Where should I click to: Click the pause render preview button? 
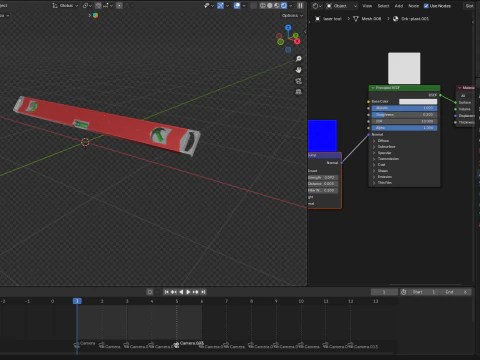coord(300,5)
